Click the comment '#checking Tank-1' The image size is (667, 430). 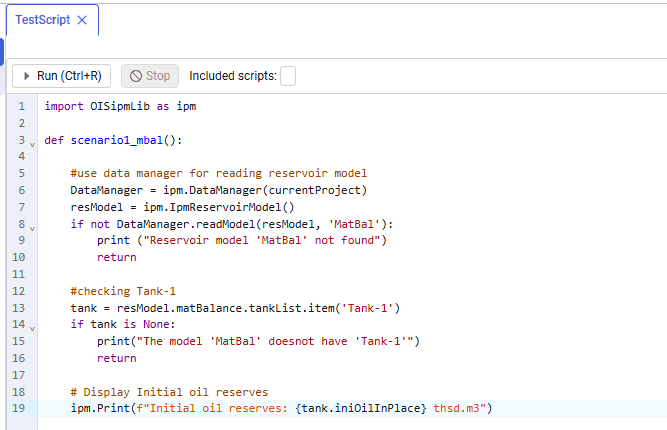(123, 291)
